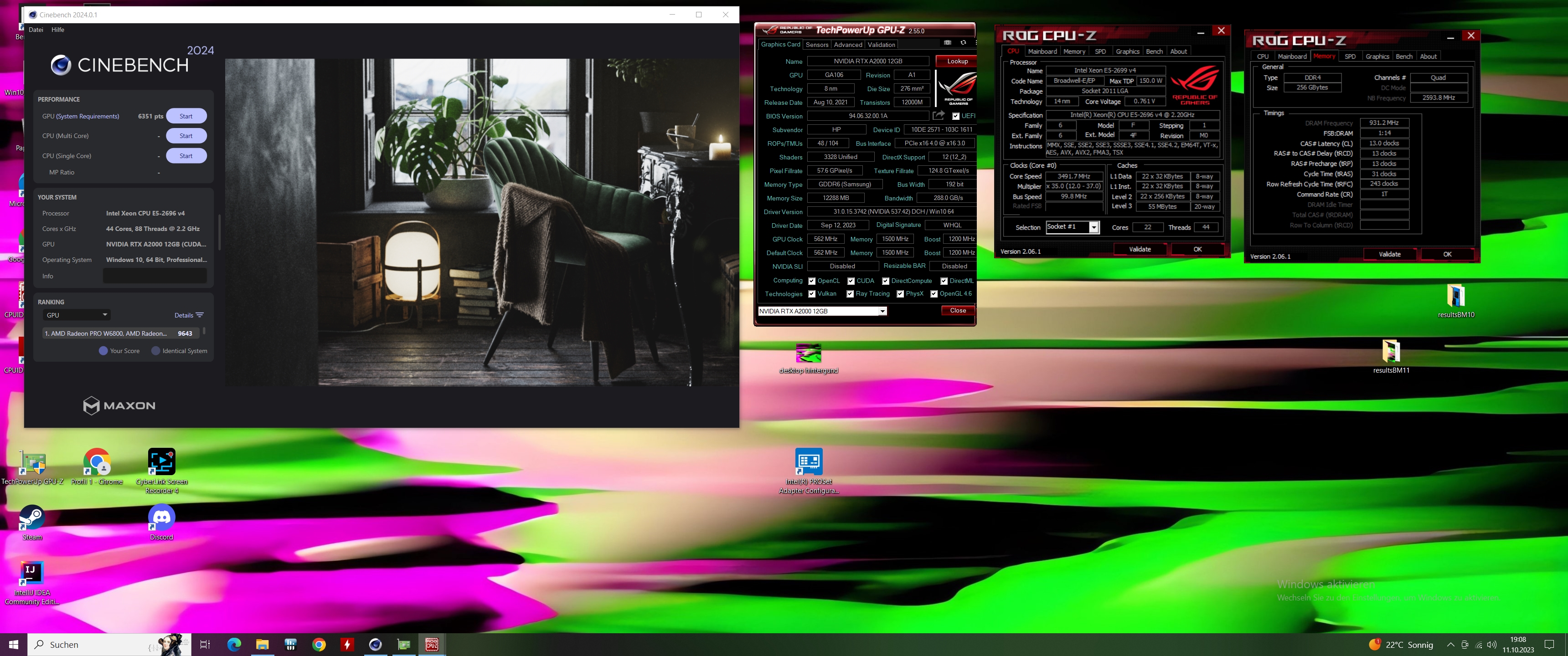Open Mainboard tab in first CPU-Z window
Viewport: 1568px width, 656px height.
(x=1042, y=52)
